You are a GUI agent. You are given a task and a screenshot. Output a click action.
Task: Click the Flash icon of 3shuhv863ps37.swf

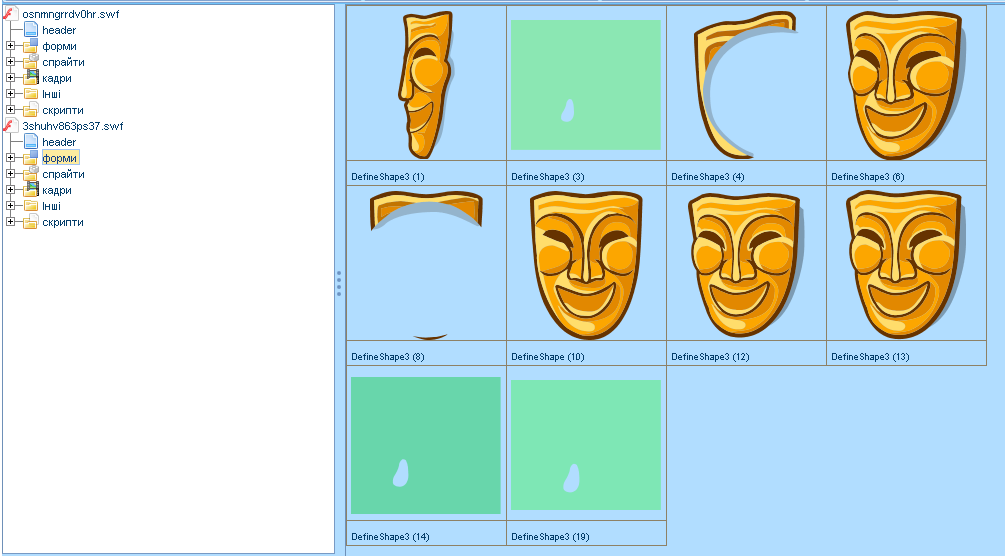pyautogui.click(x=10, y=126)
